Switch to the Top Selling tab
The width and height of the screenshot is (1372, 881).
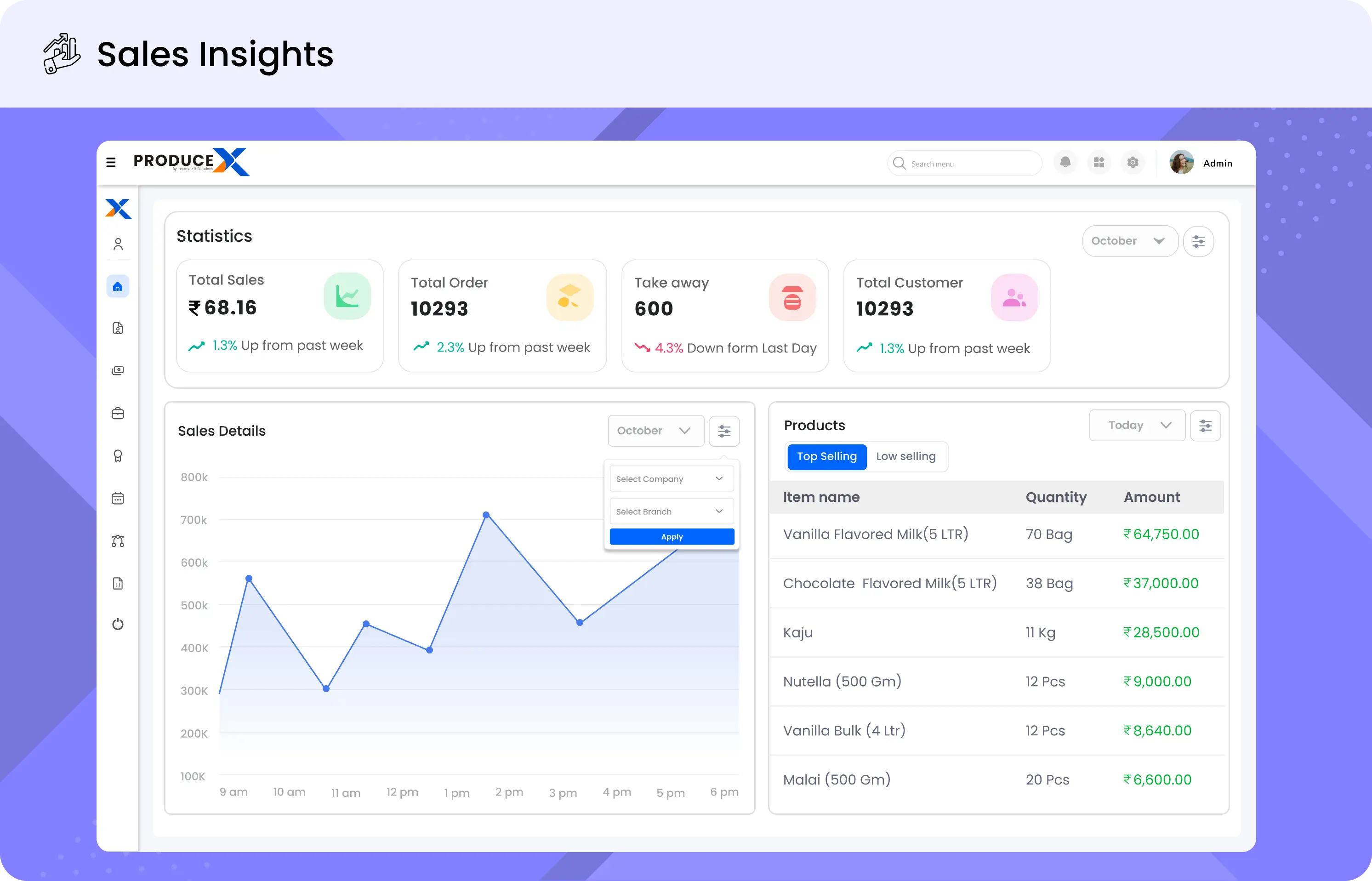coord(827,456)
